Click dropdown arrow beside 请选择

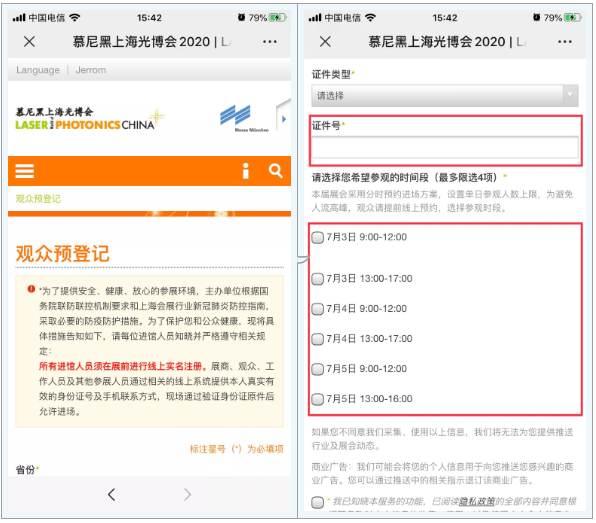coord(570,95)
